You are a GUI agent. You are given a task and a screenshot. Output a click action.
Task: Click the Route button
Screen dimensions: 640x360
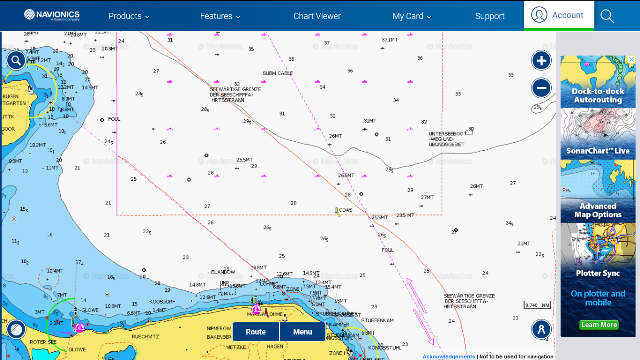coord(256,331)
